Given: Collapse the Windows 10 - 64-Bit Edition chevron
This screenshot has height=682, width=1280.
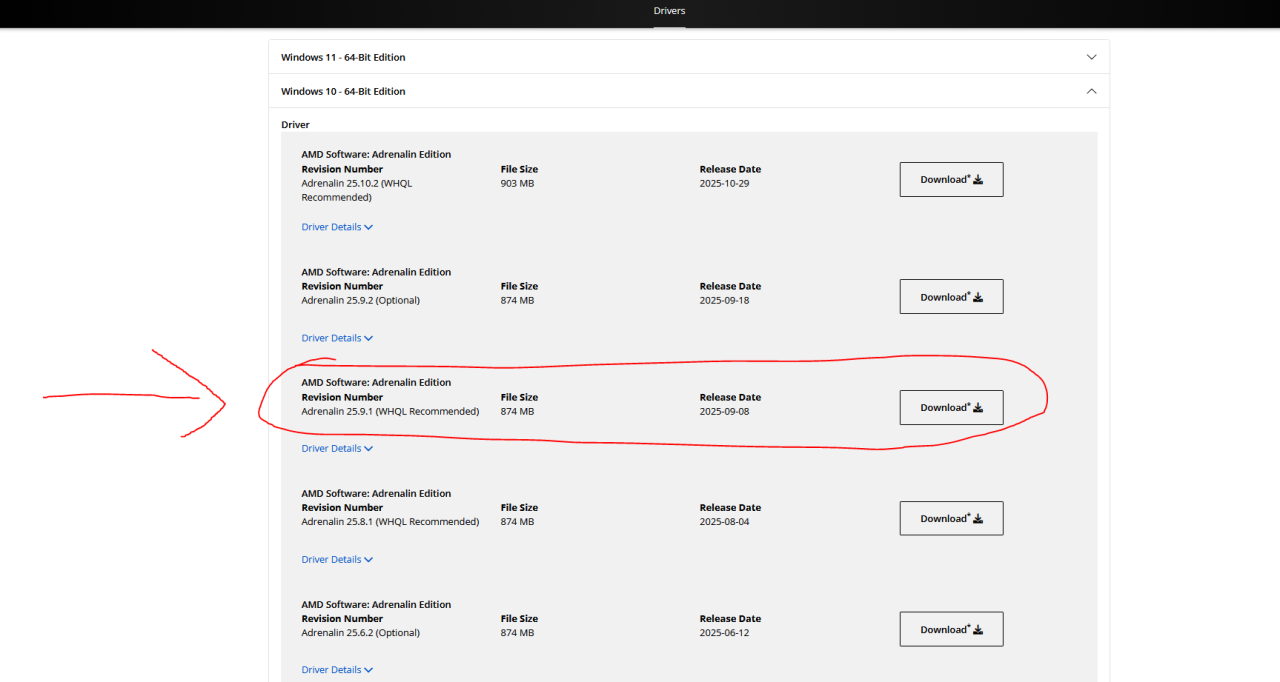Looking at the screenshot, I should 1091,91.
